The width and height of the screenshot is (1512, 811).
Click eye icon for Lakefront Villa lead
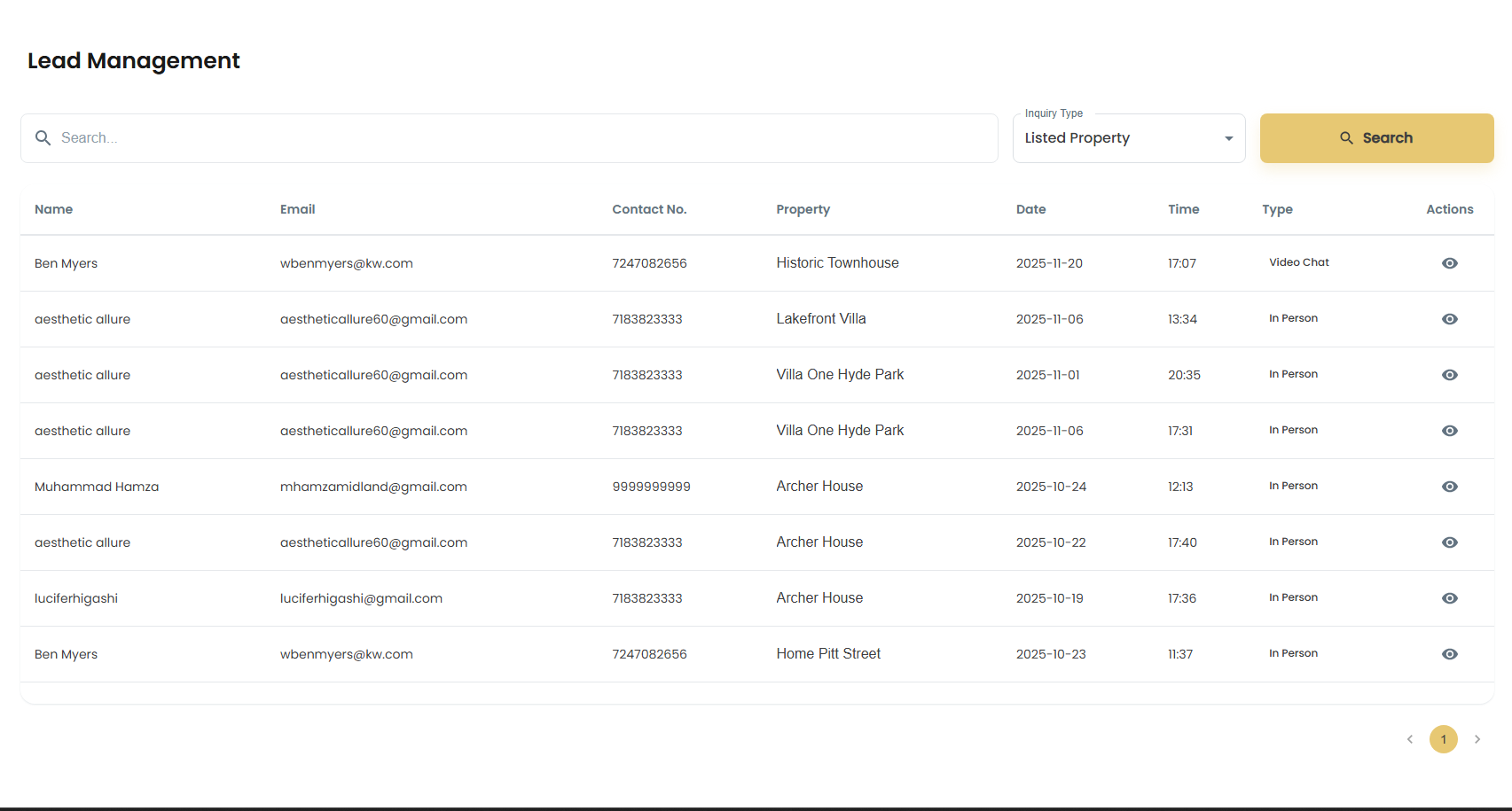pyautogui.click(x=1449, y=319)
